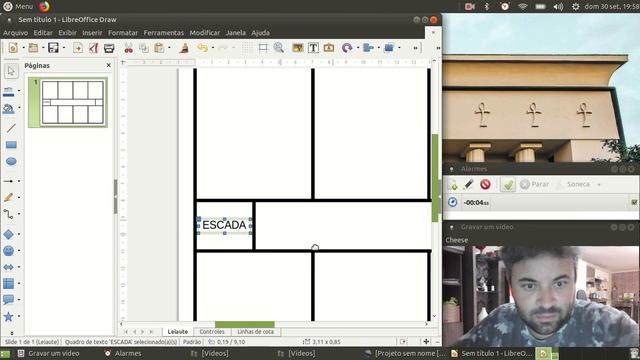This screenshot has height=360, width=640.
Task: Select the Stars and Banners tool
Action: click(x=9, y=316)
